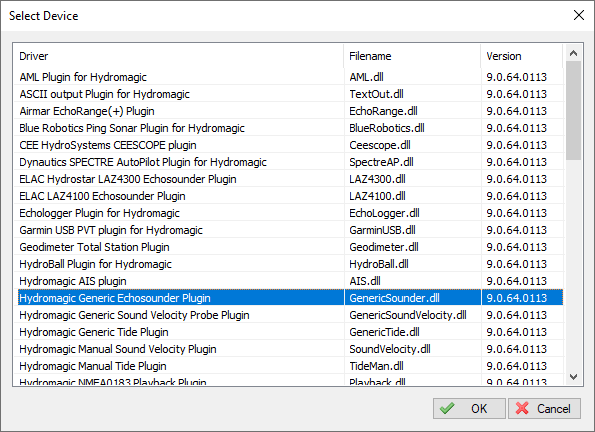
Task: Click the AIS.dll filename cell
Action: [x=412, y=281]
